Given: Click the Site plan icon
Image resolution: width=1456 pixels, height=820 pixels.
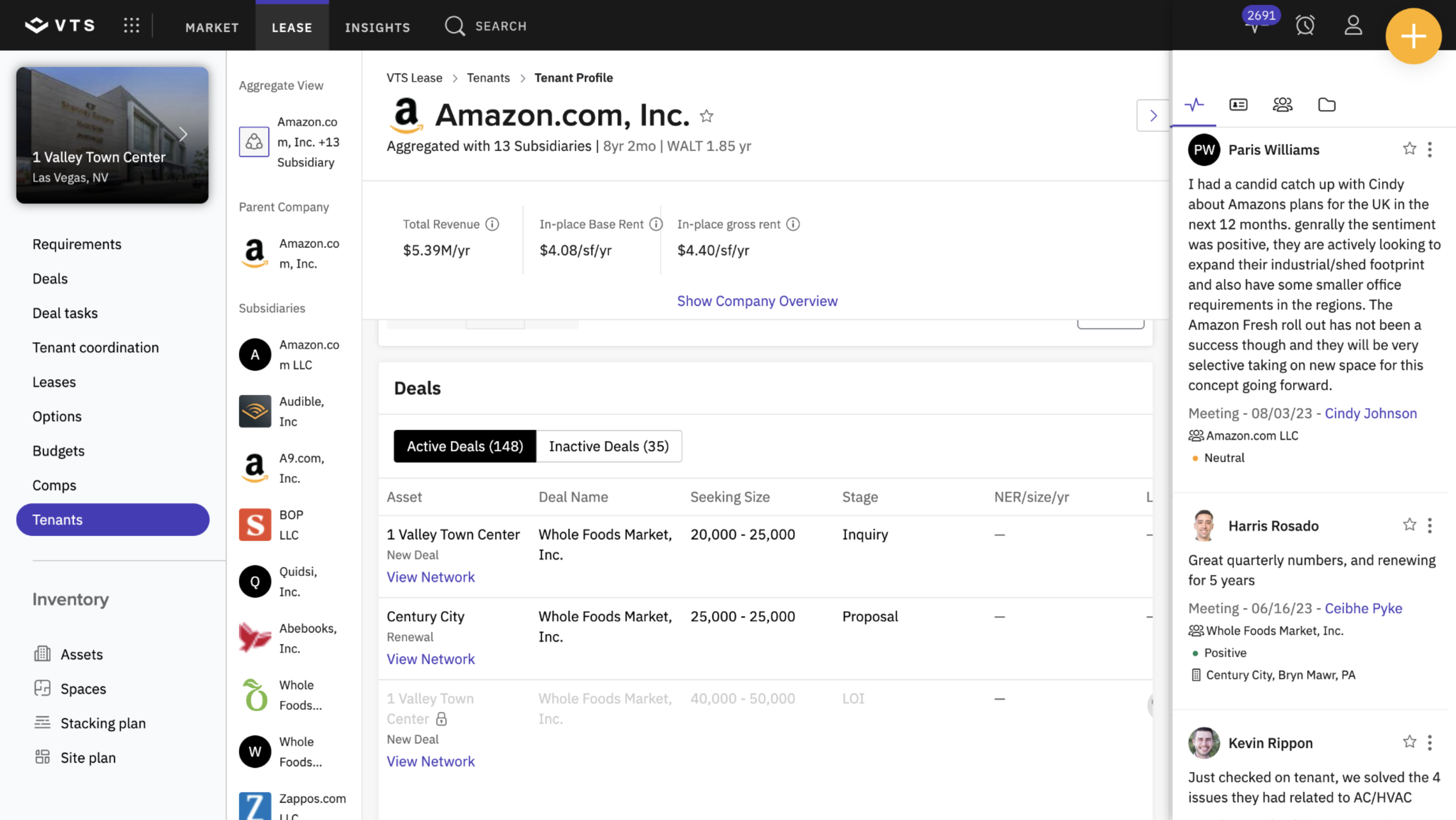Looking at the screenshot, I should 42,757.
